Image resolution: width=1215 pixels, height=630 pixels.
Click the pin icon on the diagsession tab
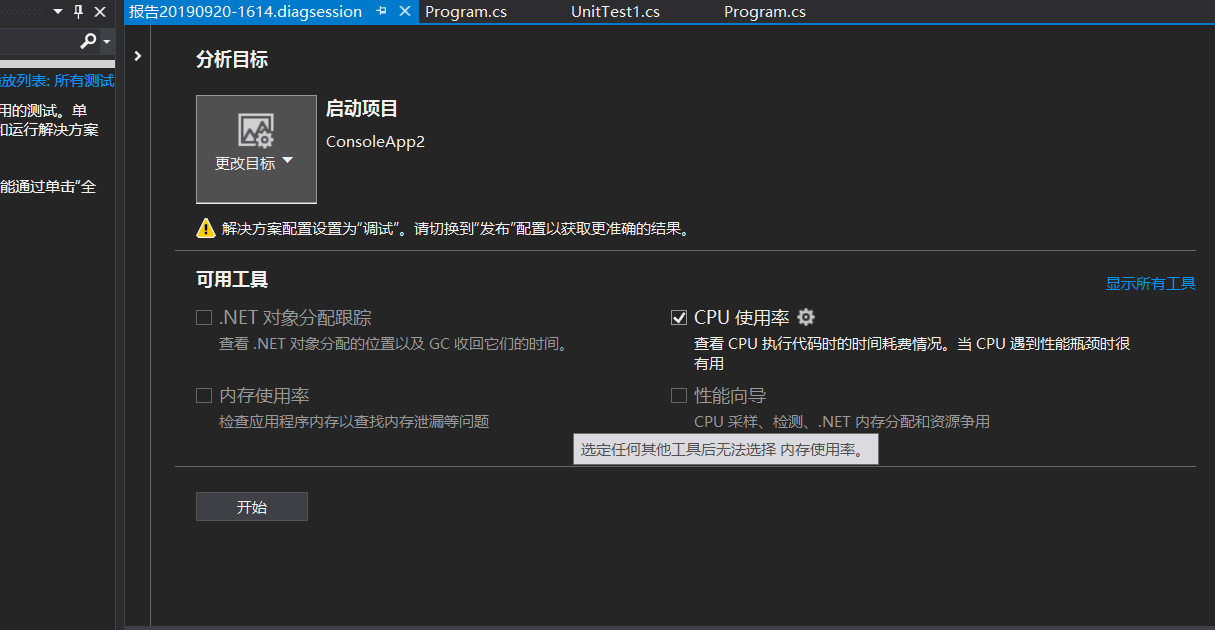[x=380, y=12]
